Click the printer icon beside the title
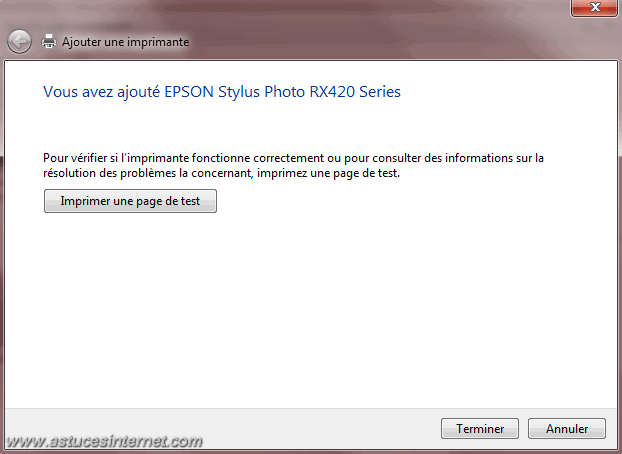 coord(49,41)
